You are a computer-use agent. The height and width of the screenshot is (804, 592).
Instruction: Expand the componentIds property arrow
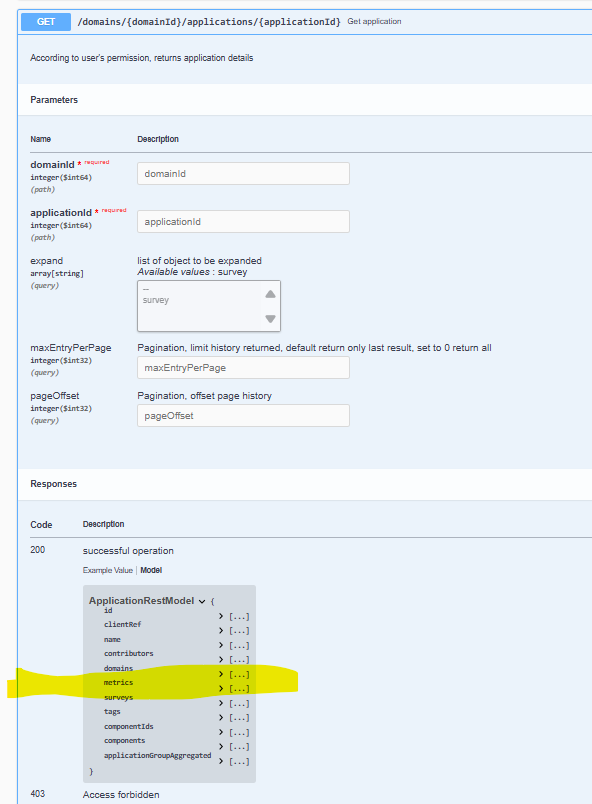(x=221, y=732)
